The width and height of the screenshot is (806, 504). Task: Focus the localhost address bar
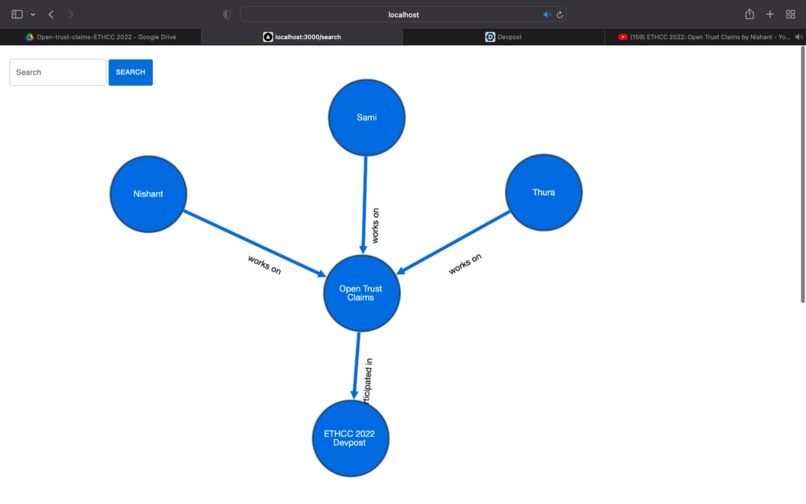pos(403,14)
